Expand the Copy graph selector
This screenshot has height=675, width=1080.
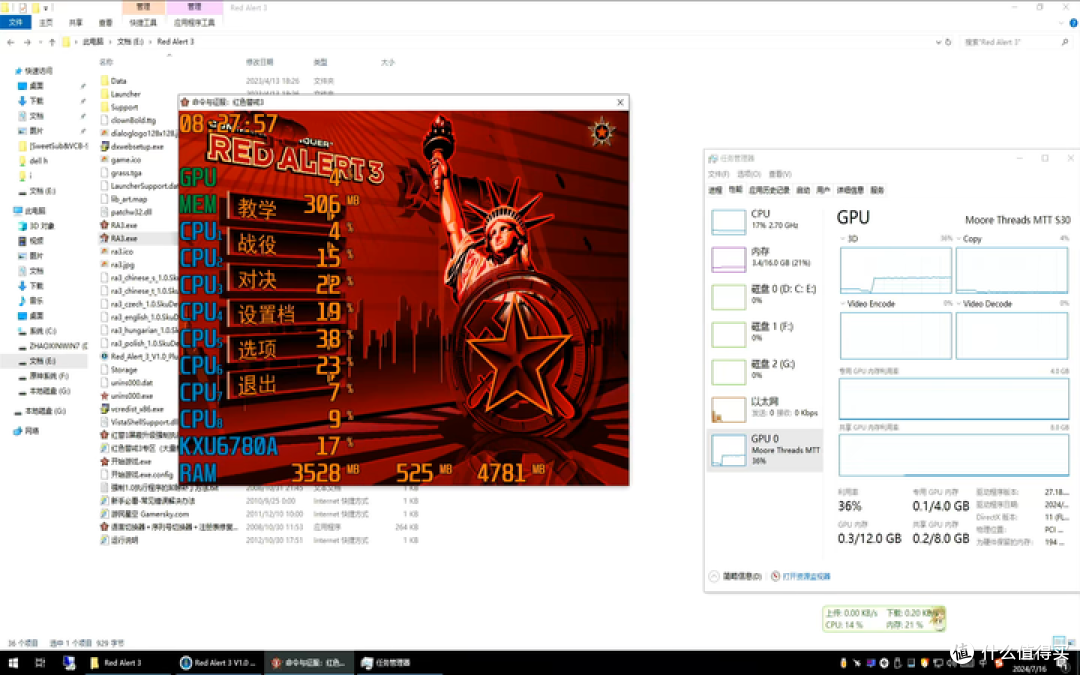coord(959,239)
